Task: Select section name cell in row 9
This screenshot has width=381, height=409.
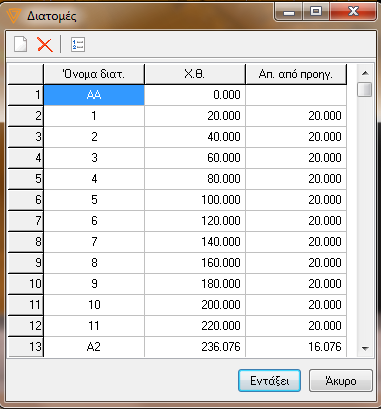Action: pyautogui.click(x=94, y=263)
